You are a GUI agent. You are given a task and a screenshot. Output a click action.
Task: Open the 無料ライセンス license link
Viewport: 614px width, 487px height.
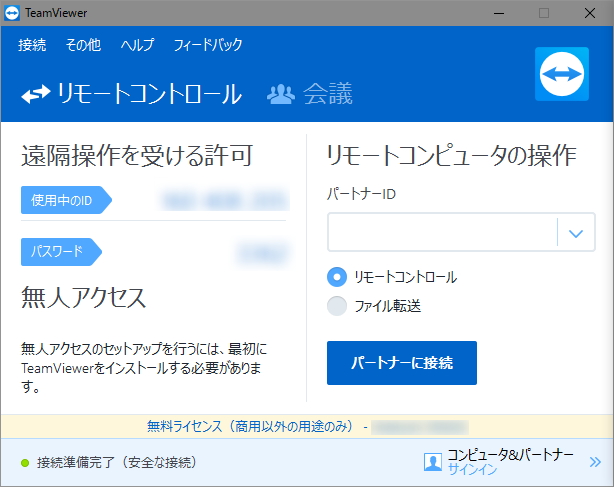pos(251,426)
